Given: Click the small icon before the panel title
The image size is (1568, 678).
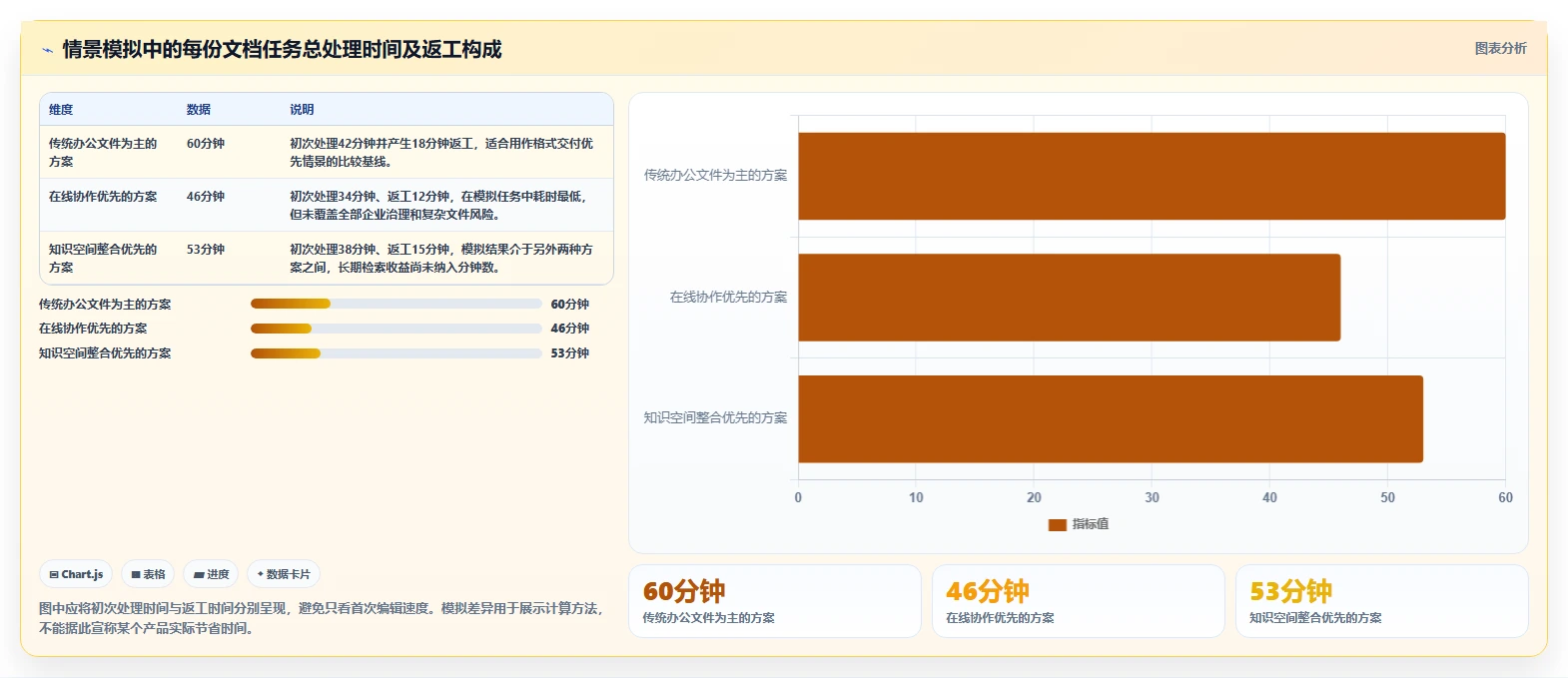Looking at the screenshot, I should (x=47, y=50).
